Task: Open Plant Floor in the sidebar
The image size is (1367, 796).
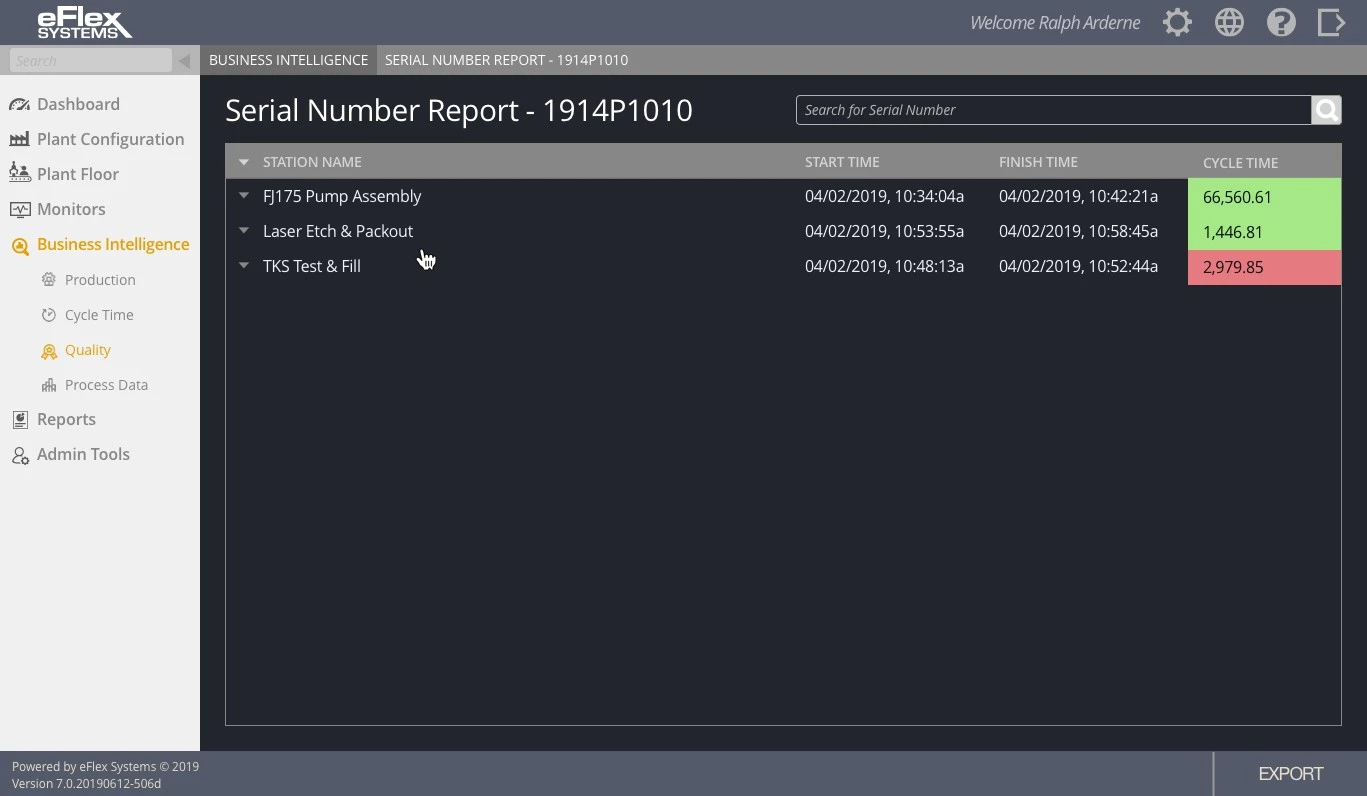Action: [77, 174]
